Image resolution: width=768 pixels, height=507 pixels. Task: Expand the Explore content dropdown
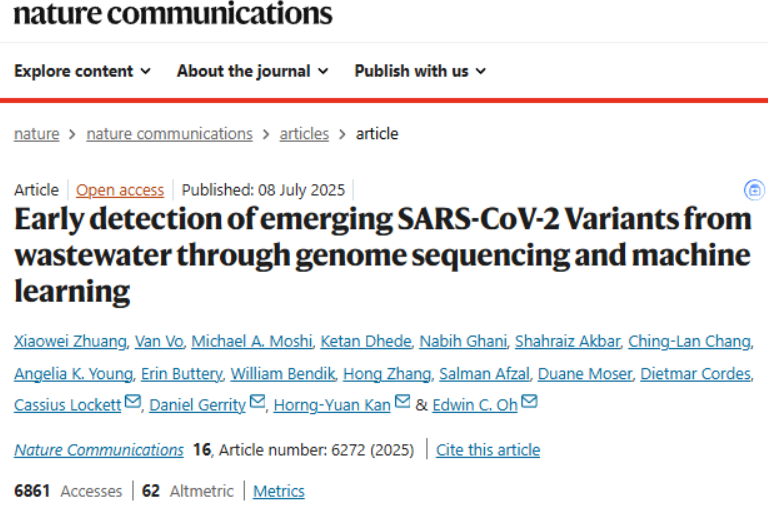point(83,71)
